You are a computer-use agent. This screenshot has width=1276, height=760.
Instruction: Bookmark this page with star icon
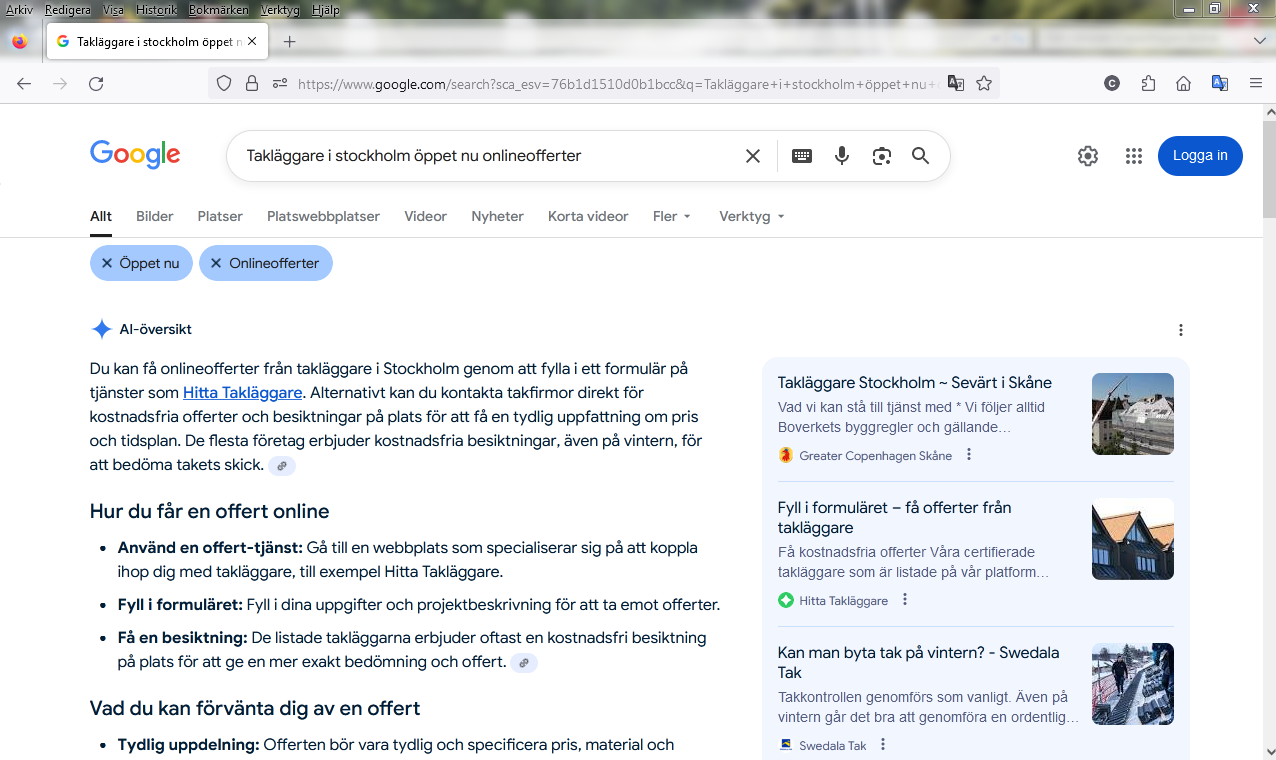[984, 84]
